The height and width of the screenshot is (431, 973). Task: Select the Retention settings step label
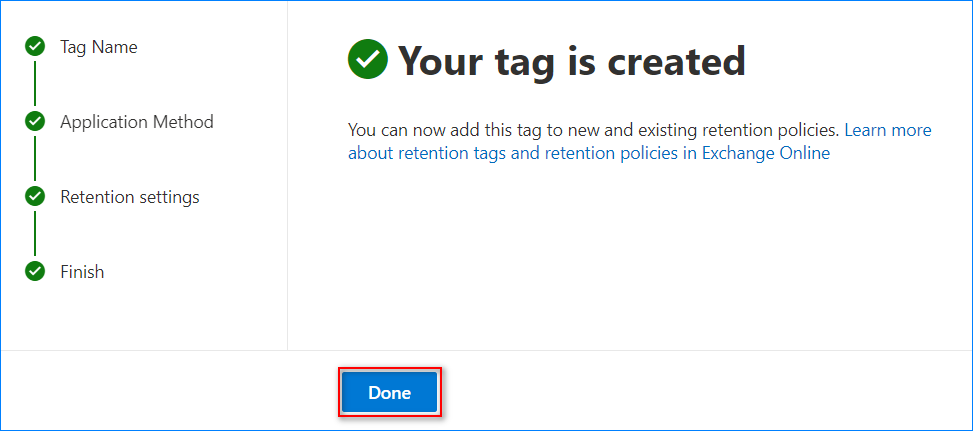click(x=129, y=197)
